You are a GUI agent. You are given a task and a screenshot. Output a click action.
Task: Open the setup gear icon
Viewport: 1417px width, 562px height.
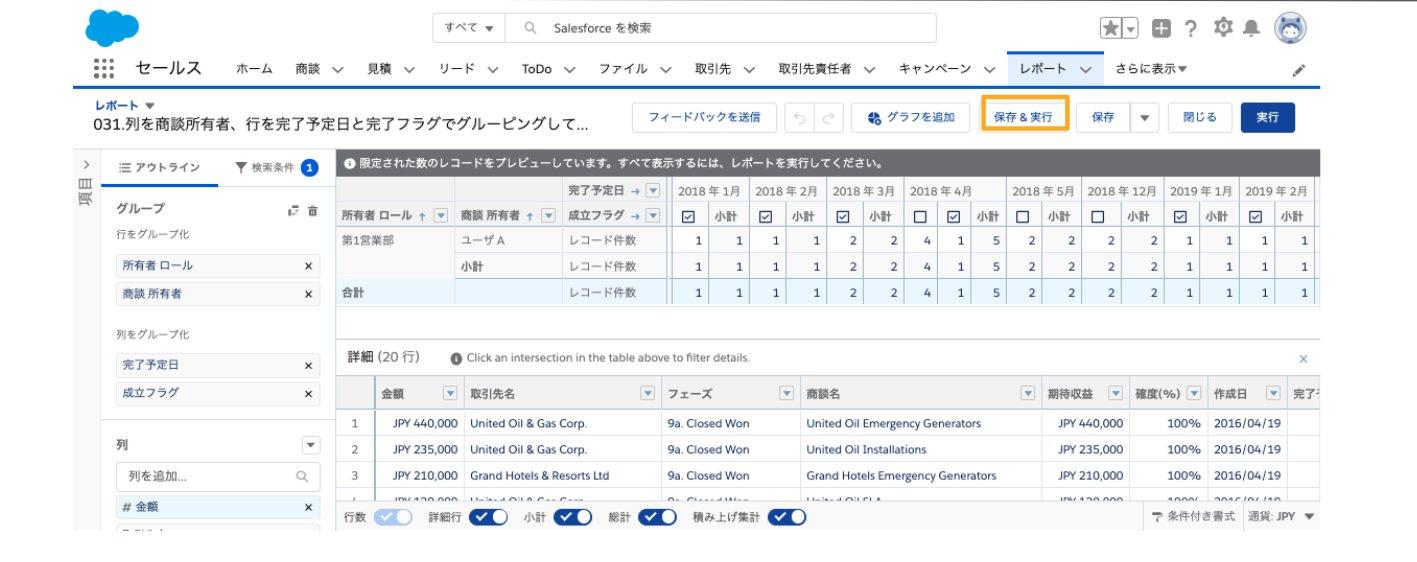coord(1222,28)
